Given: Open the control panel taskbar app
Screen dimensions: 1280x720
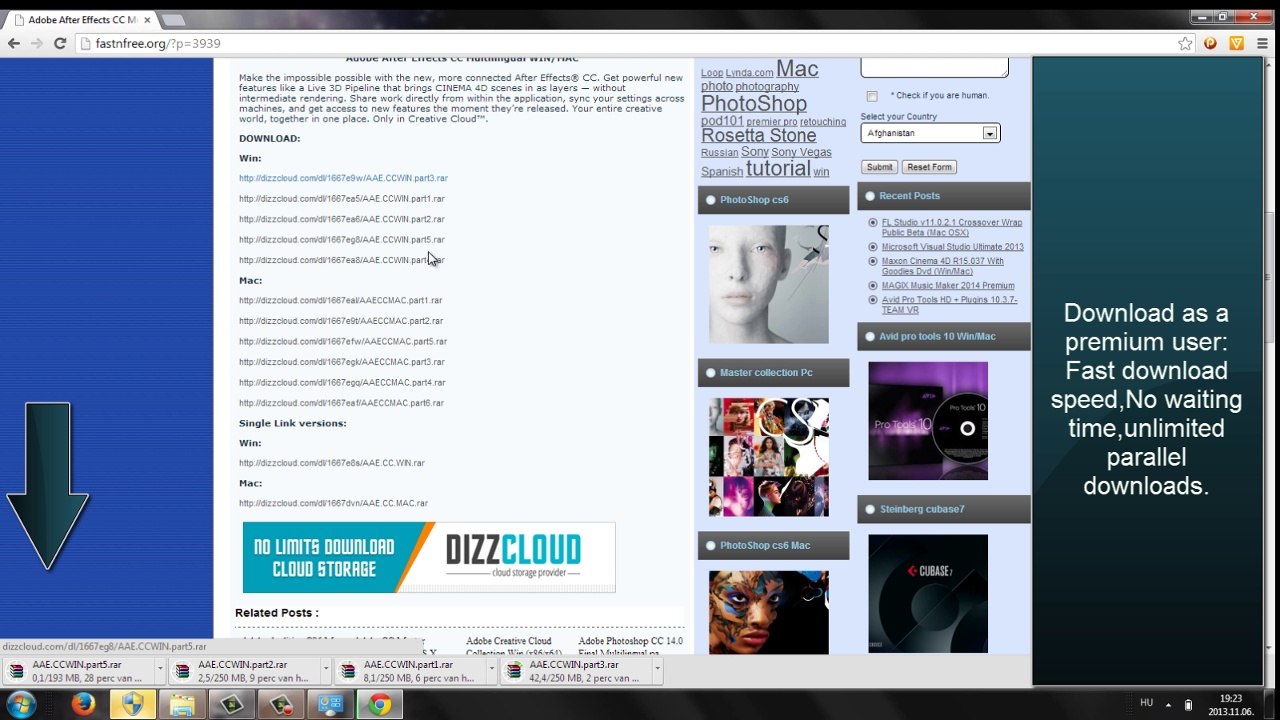Looking at the screenshot, I should tap(330, 704).
